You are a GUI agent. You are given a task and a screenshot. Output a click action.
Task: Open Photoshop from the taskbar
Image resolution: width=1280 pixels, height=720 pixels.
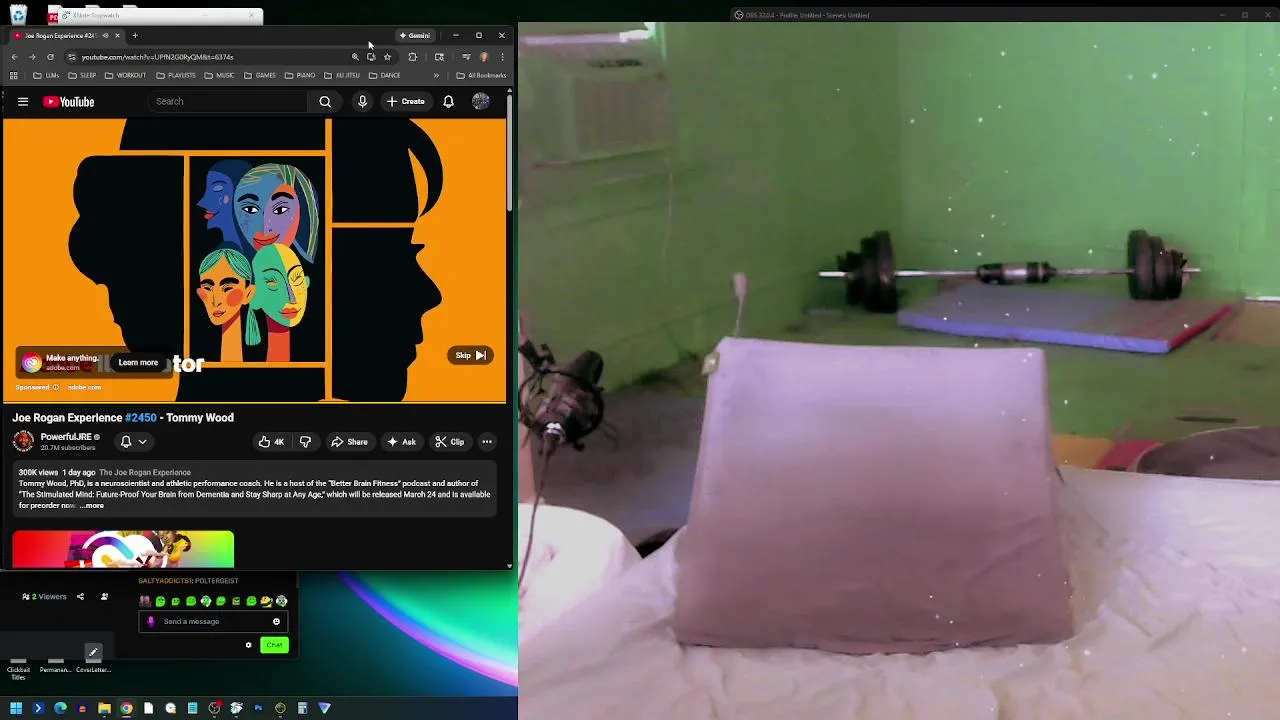coord(258,708)
